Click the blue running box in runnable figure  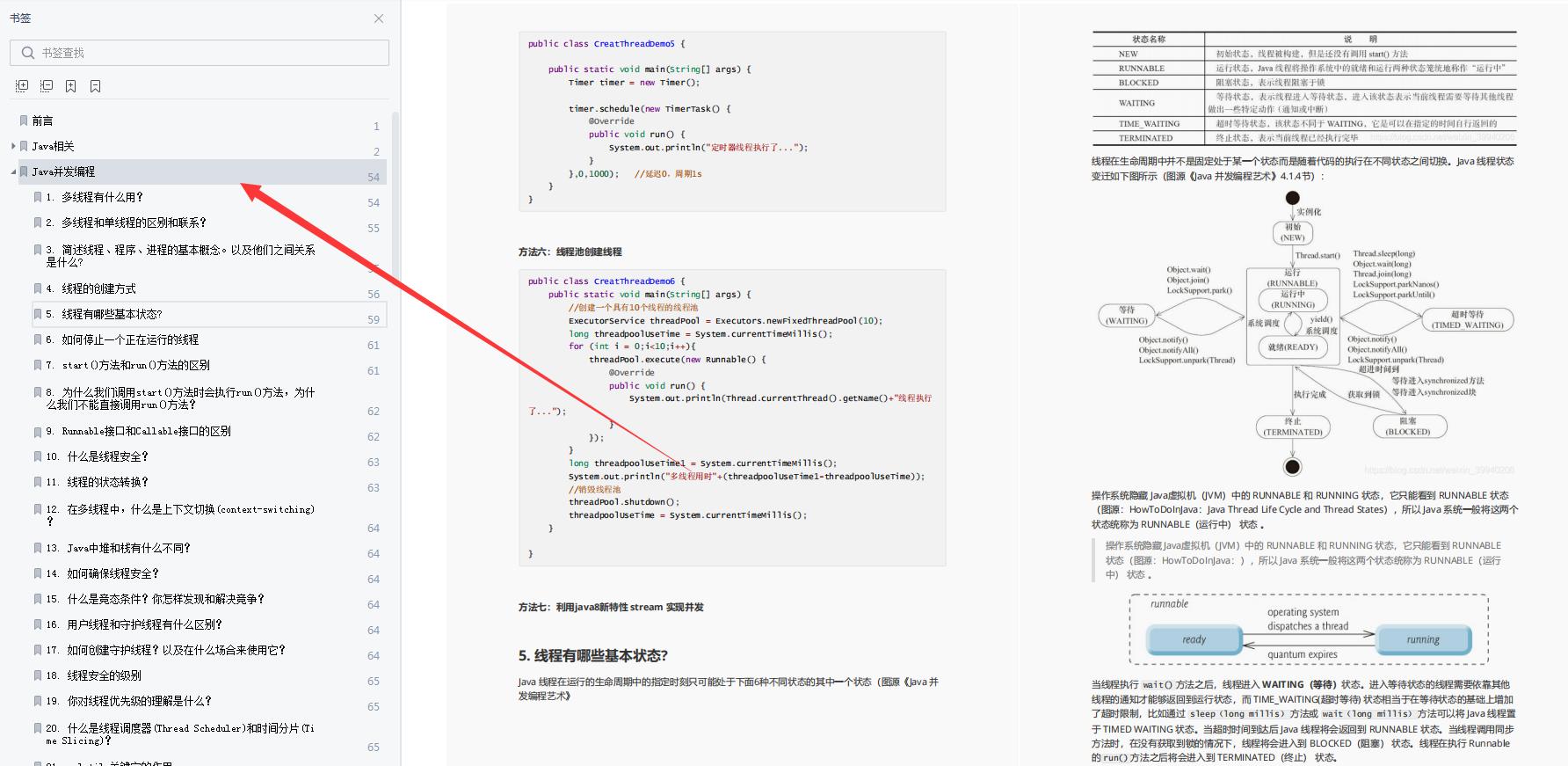1423,639
